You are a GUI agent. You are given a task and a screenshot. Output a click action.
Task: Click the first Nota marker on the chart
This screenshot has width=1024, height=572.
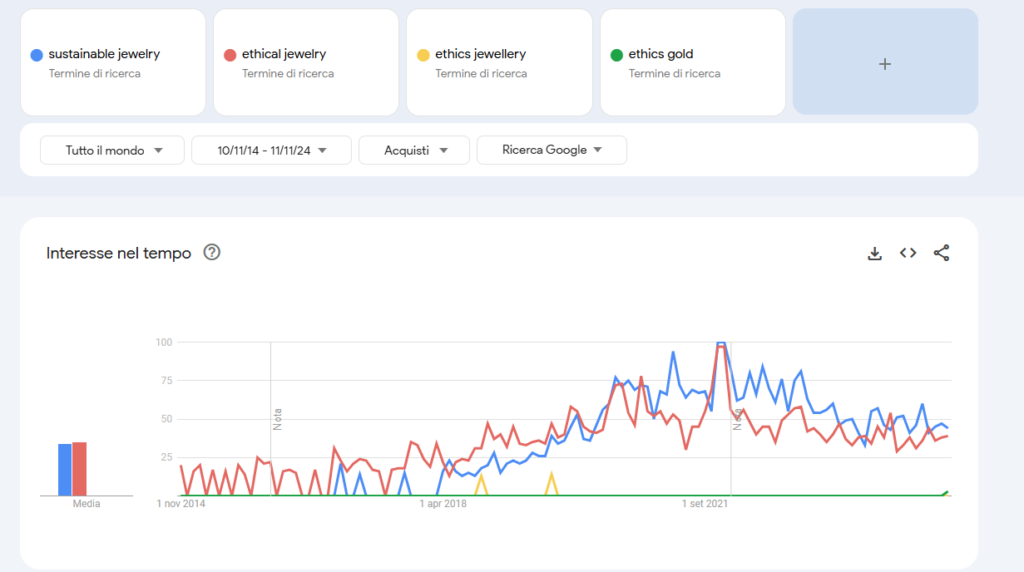click(278, 418)
